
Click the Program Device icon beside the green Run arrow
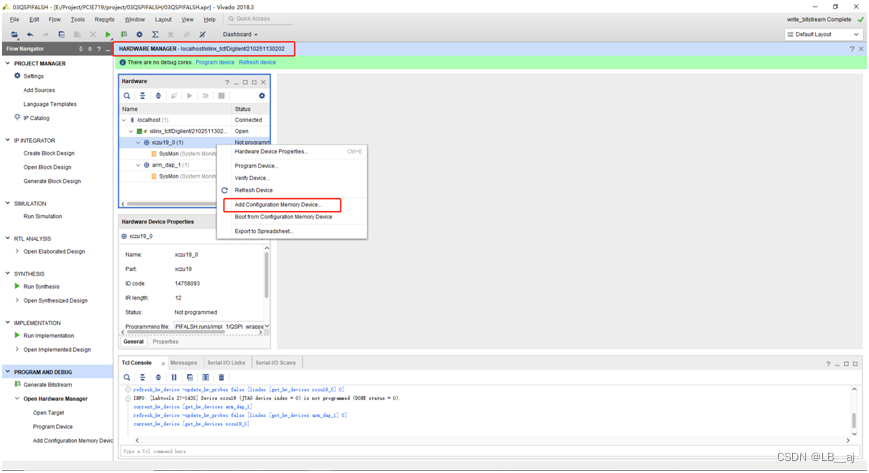(124, 34)
